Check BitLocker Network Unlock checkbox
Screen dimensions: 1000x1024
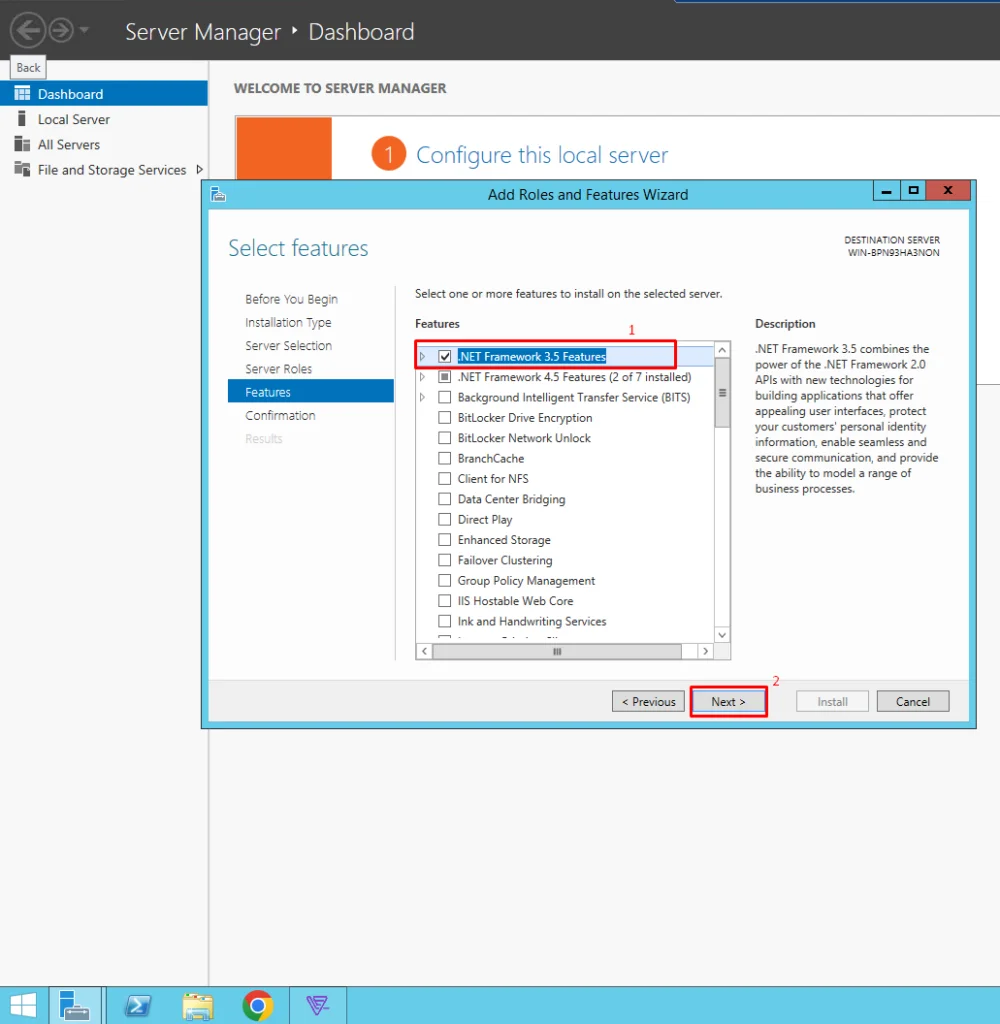[445, 438]
